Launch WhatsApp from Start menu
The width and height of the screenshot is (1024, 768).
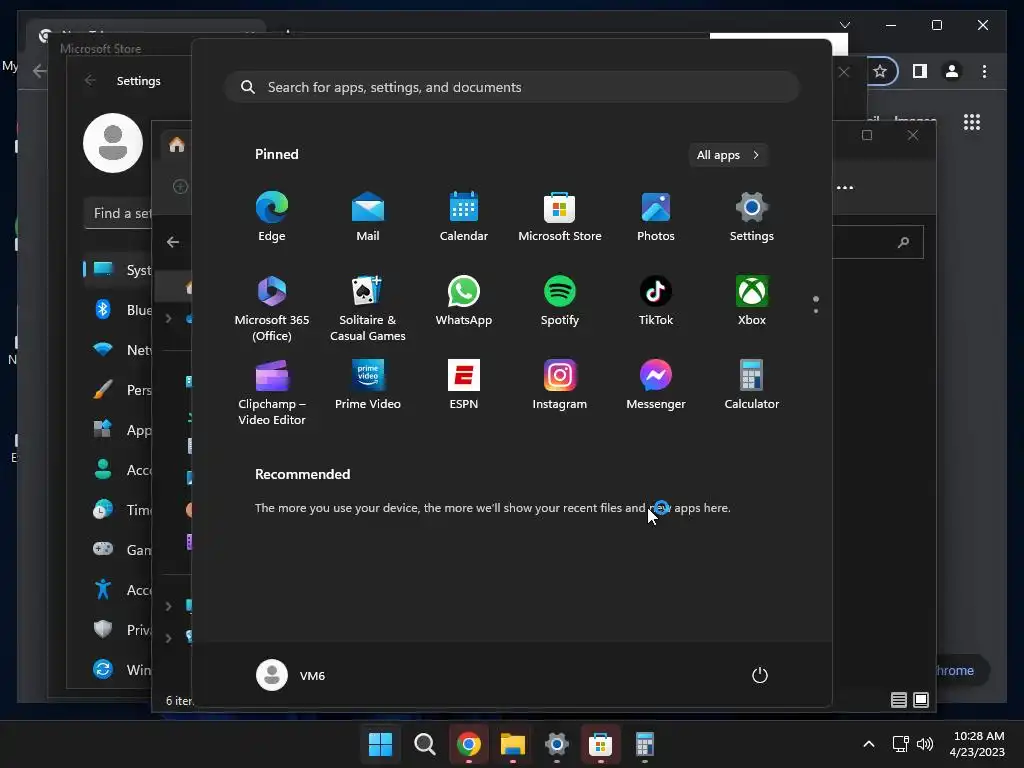(x=464, y=300)
